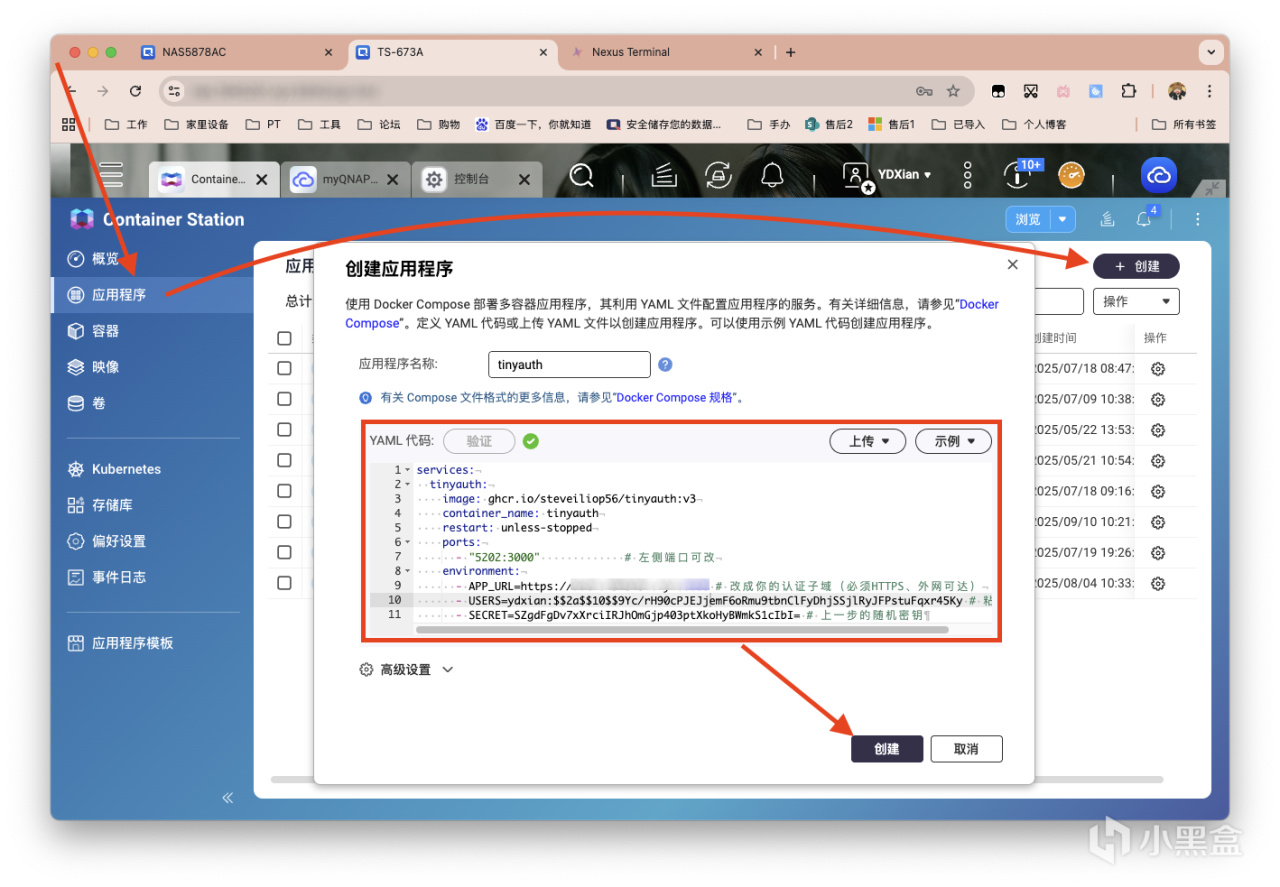1280x887 pixels.
Task: Bookmark this page with the star icon
Action: [953, 91]
